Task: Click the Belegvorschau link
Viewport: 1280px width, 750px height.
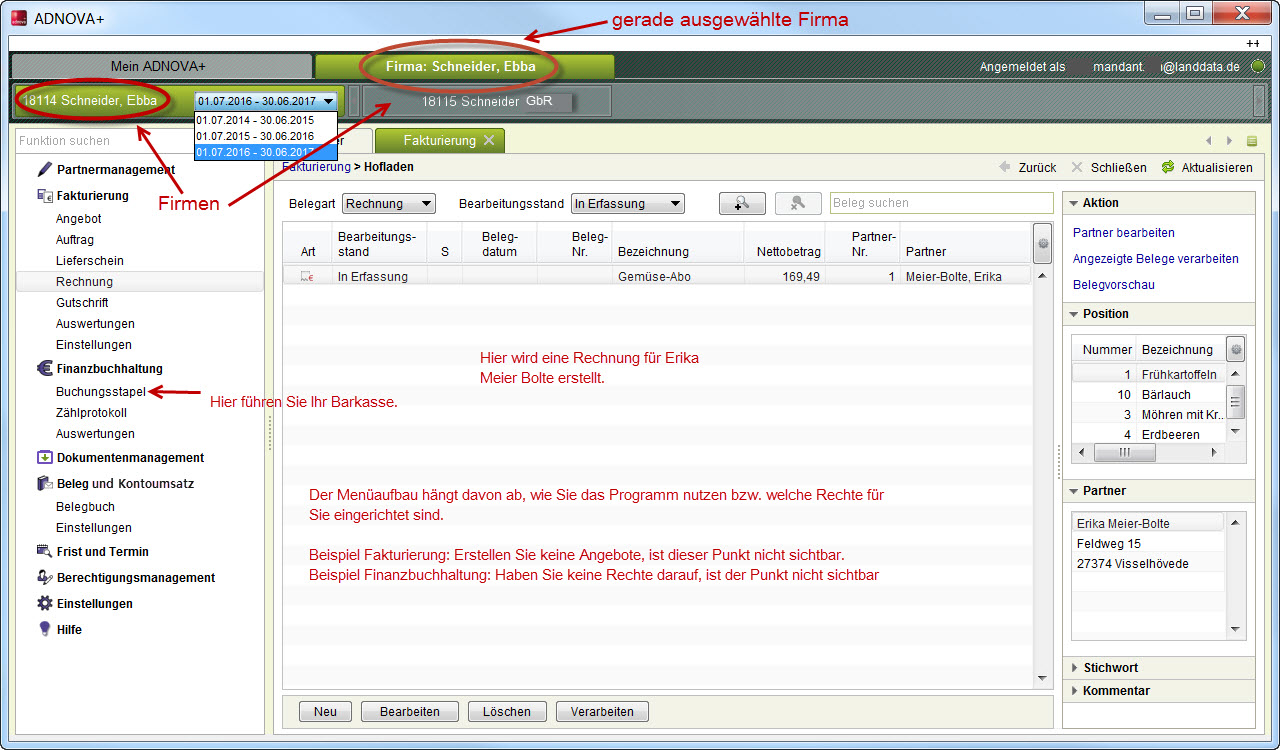Action: [x=1113, y=285]
